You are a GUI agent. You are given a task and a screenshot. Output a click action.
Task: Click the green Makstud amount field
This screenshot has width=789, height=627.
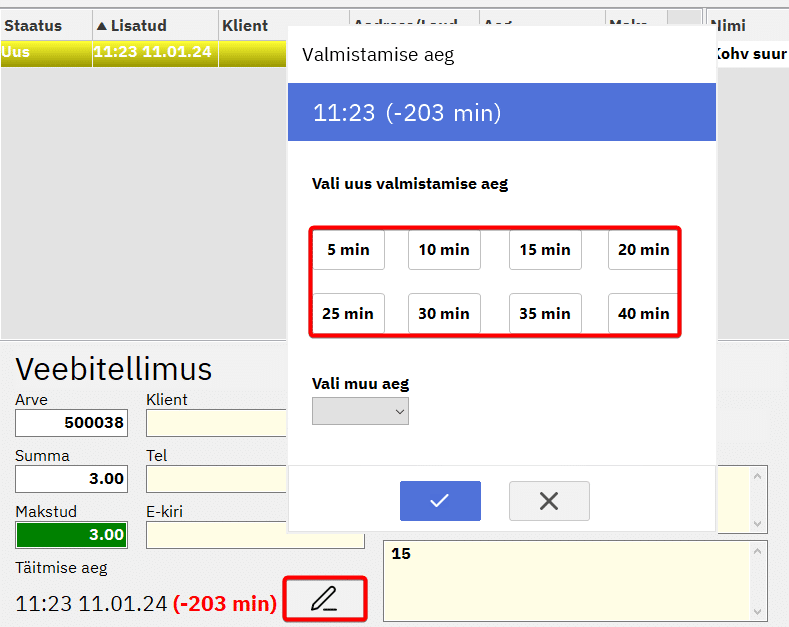(x=71, y=535)
